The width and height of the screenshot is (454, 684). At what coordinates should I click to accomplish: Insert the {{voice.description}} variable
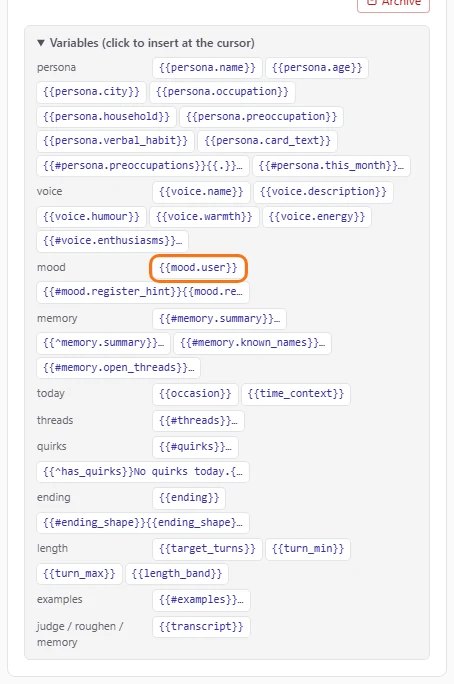(x=323, y=192)
